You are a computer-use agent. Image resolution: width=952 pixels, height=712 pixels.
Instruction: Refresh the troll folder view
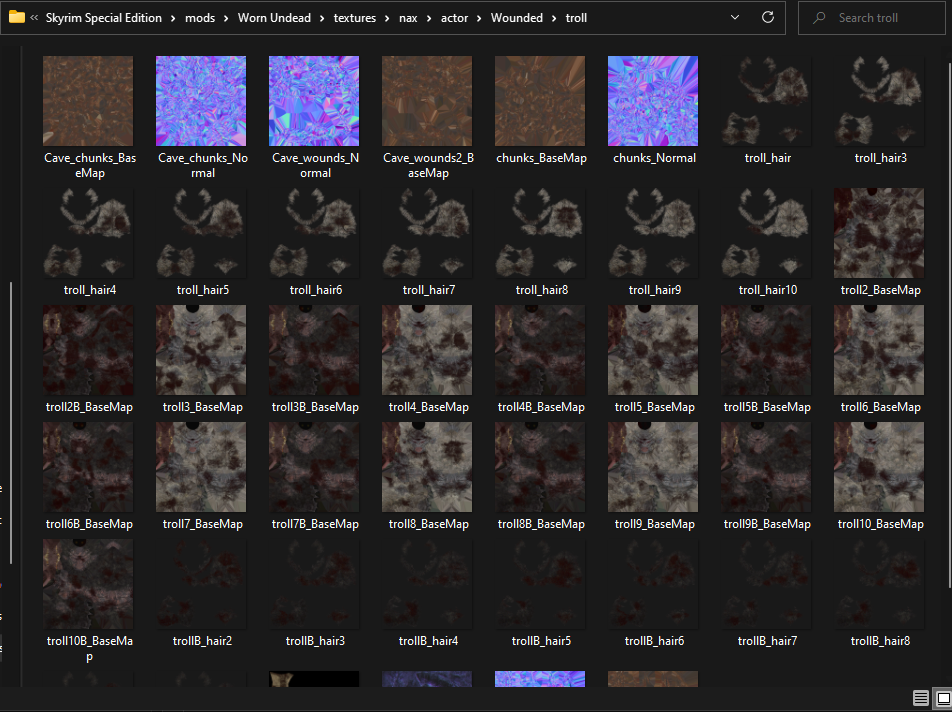(x=767, y=17)
